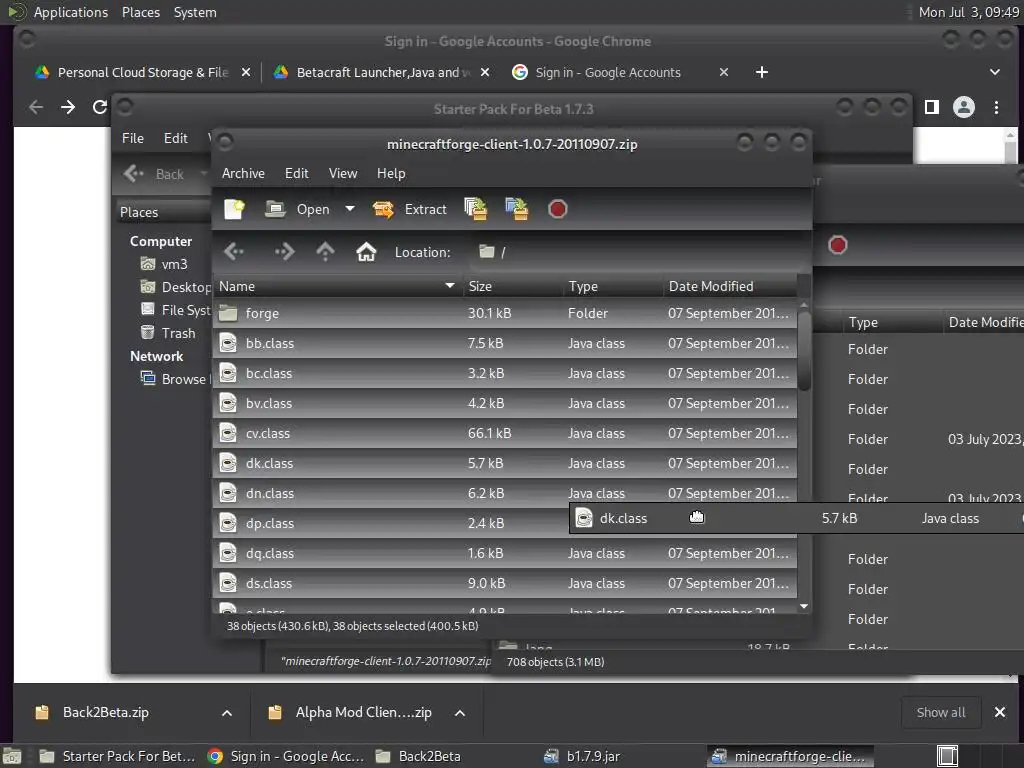Open Trash in Places sidebar

[x=168, y=333]
